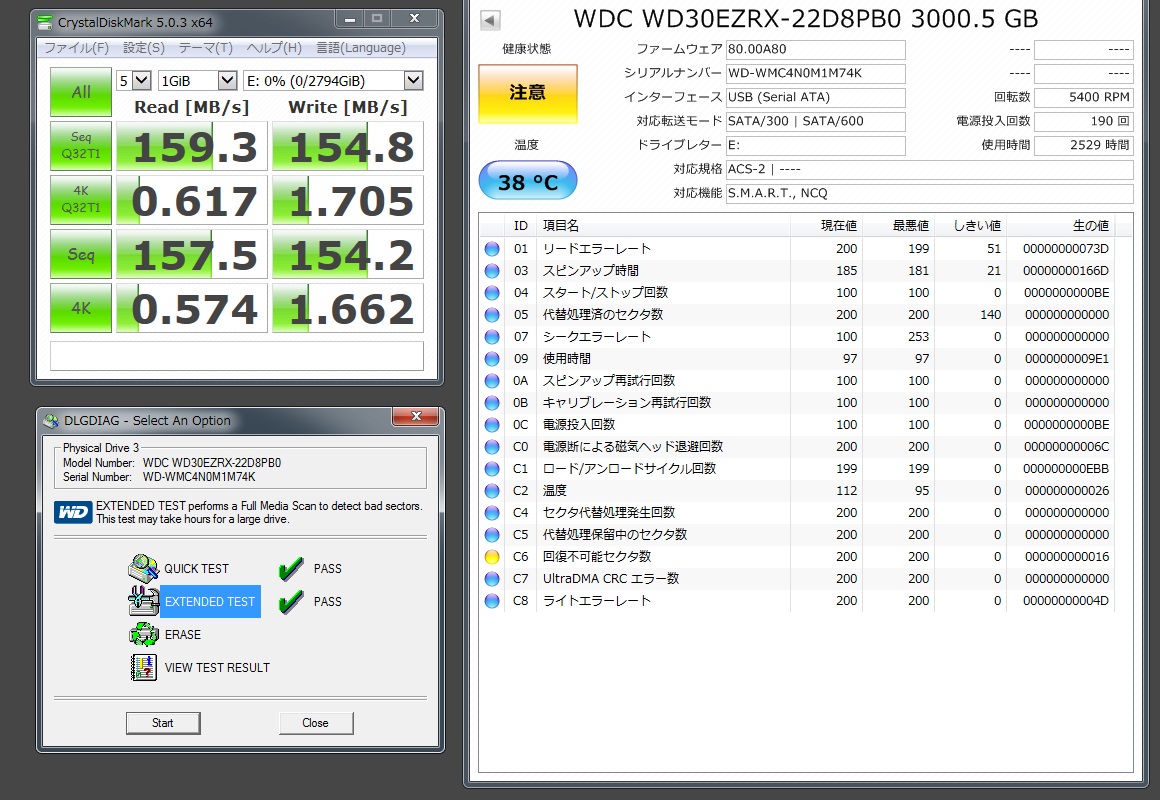The image size is (1160, 800).
Task: Open the test count dropdown showing 5
Action: [134, 81]
